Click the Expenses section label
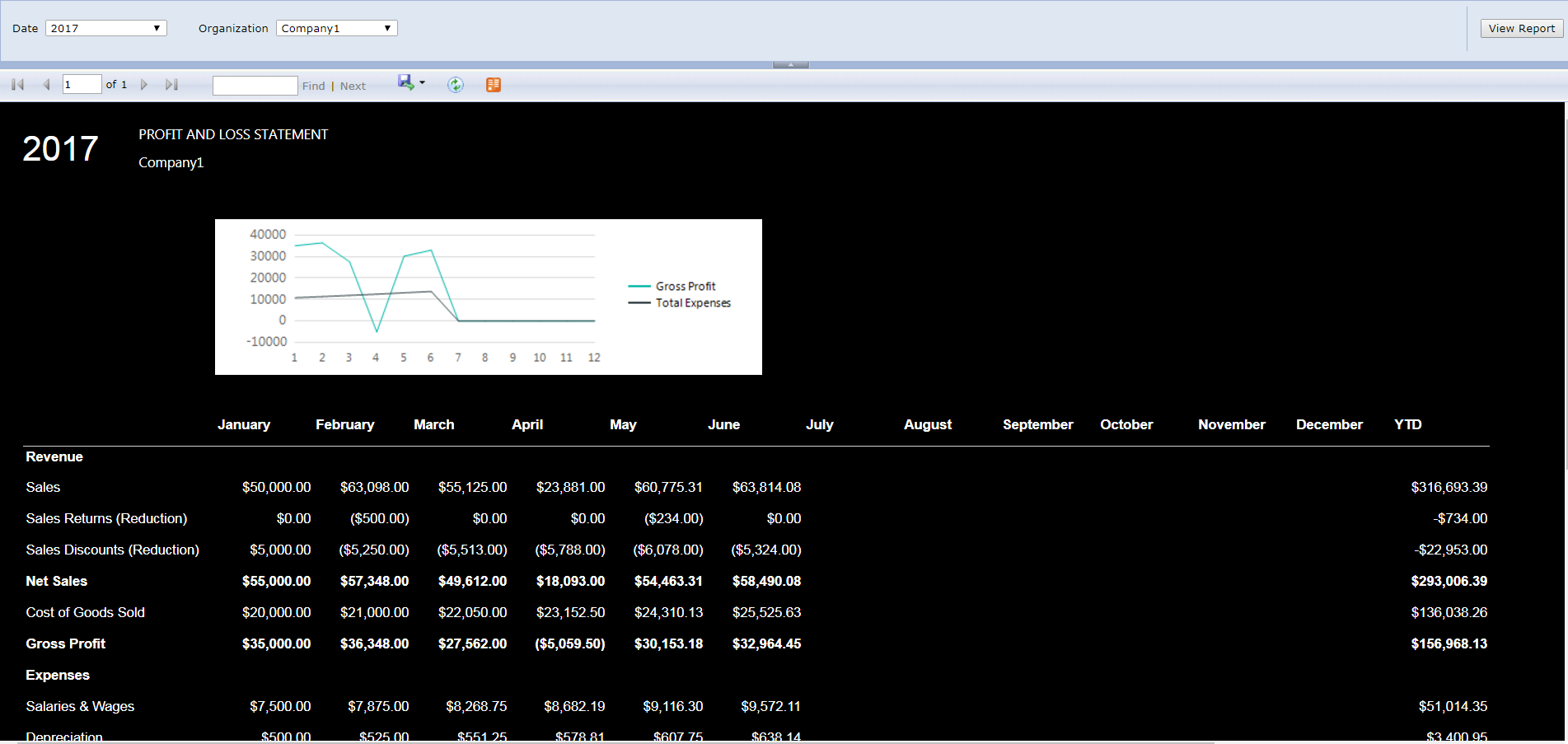The height and width of the screenshot is (744, 1568). click(x=58, y=675)
